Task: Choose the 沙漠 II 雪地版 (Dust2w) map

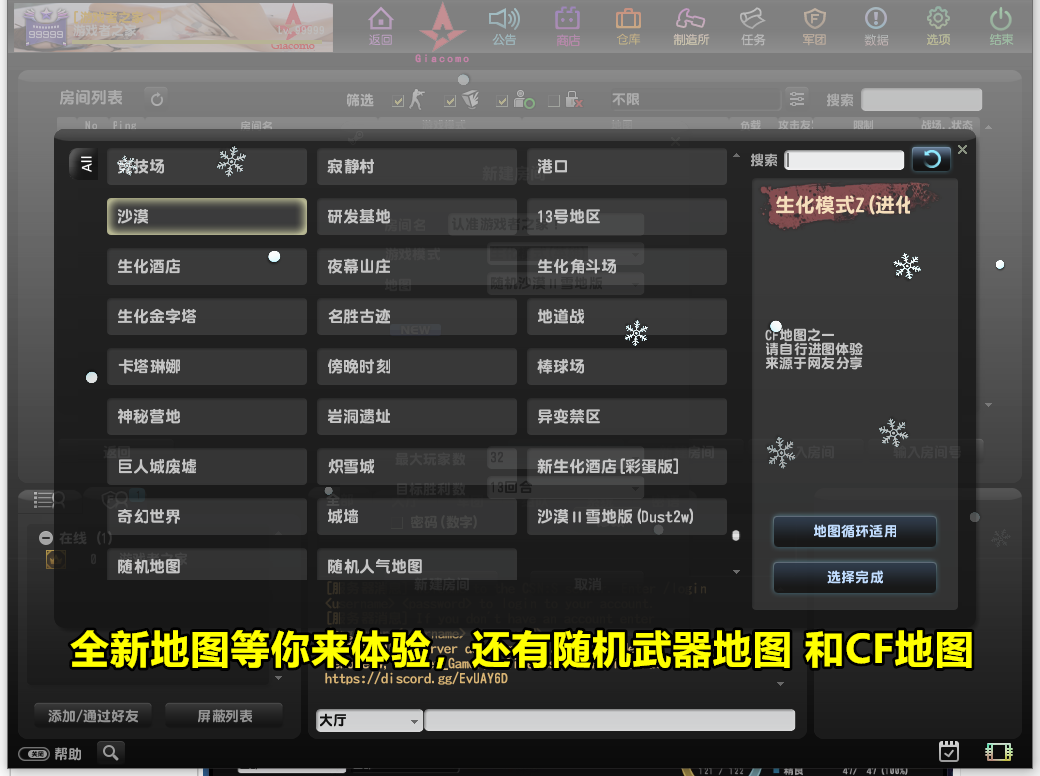Action: pyautogui.click(x=627, y=517)
